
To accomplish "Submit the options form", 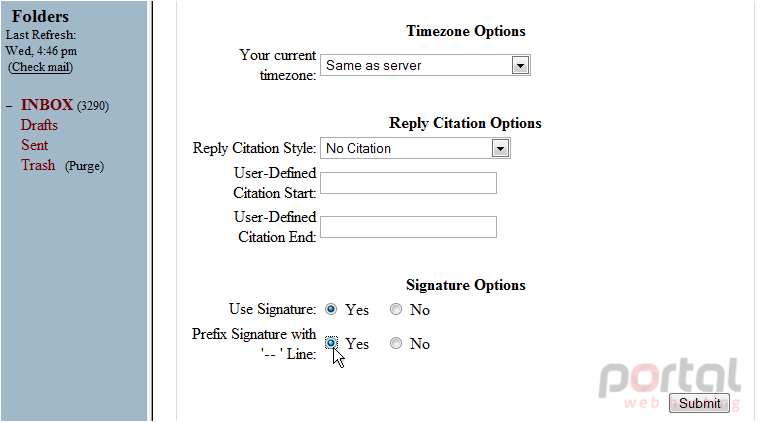I will 699,403.
